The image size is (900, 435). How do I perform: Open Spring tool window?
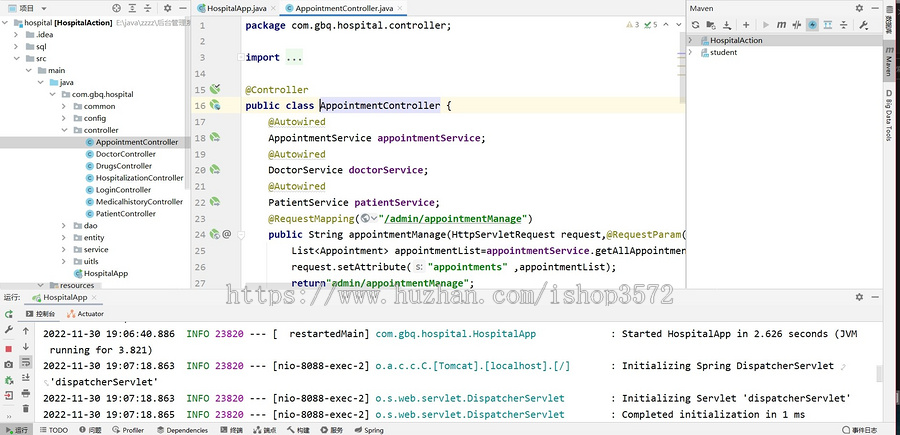click(369, 430)
